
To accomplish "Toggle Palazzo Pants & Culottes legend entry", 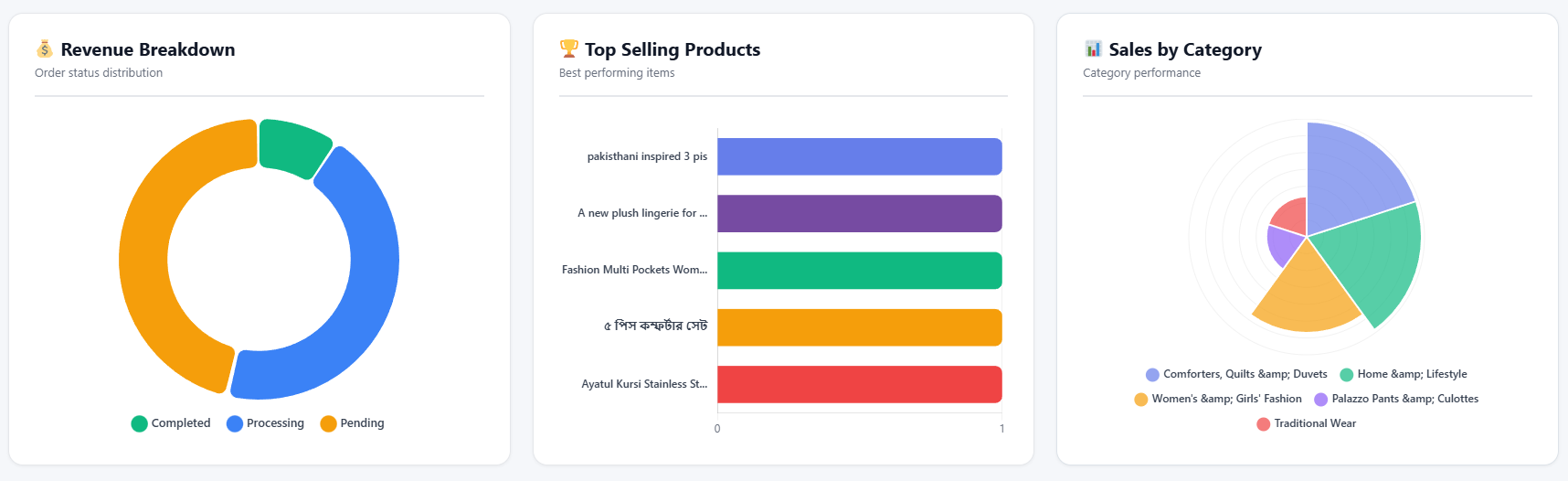I will pyautogui.click(x=1395, y=399).
